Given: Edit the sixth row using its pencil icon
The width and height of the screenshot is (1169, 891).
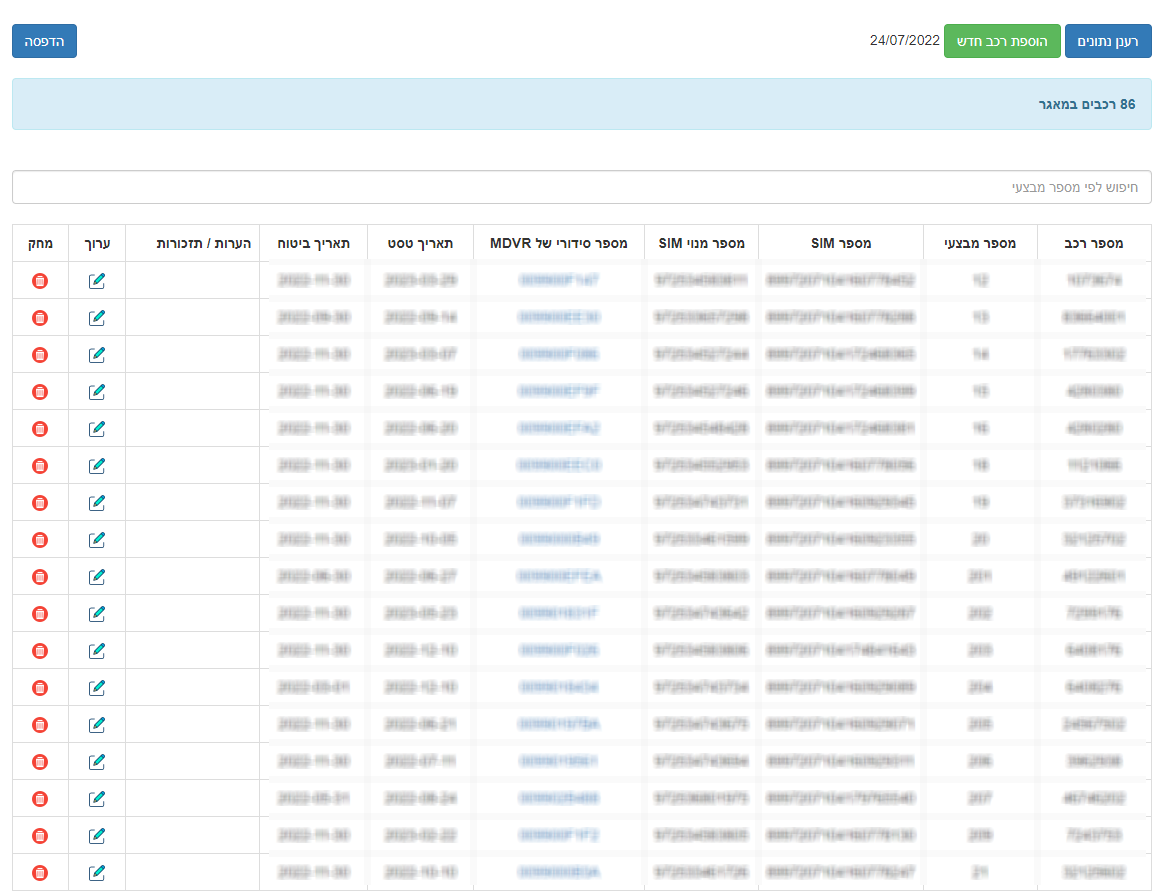Looking at the screenshot, I should [97, 466].
